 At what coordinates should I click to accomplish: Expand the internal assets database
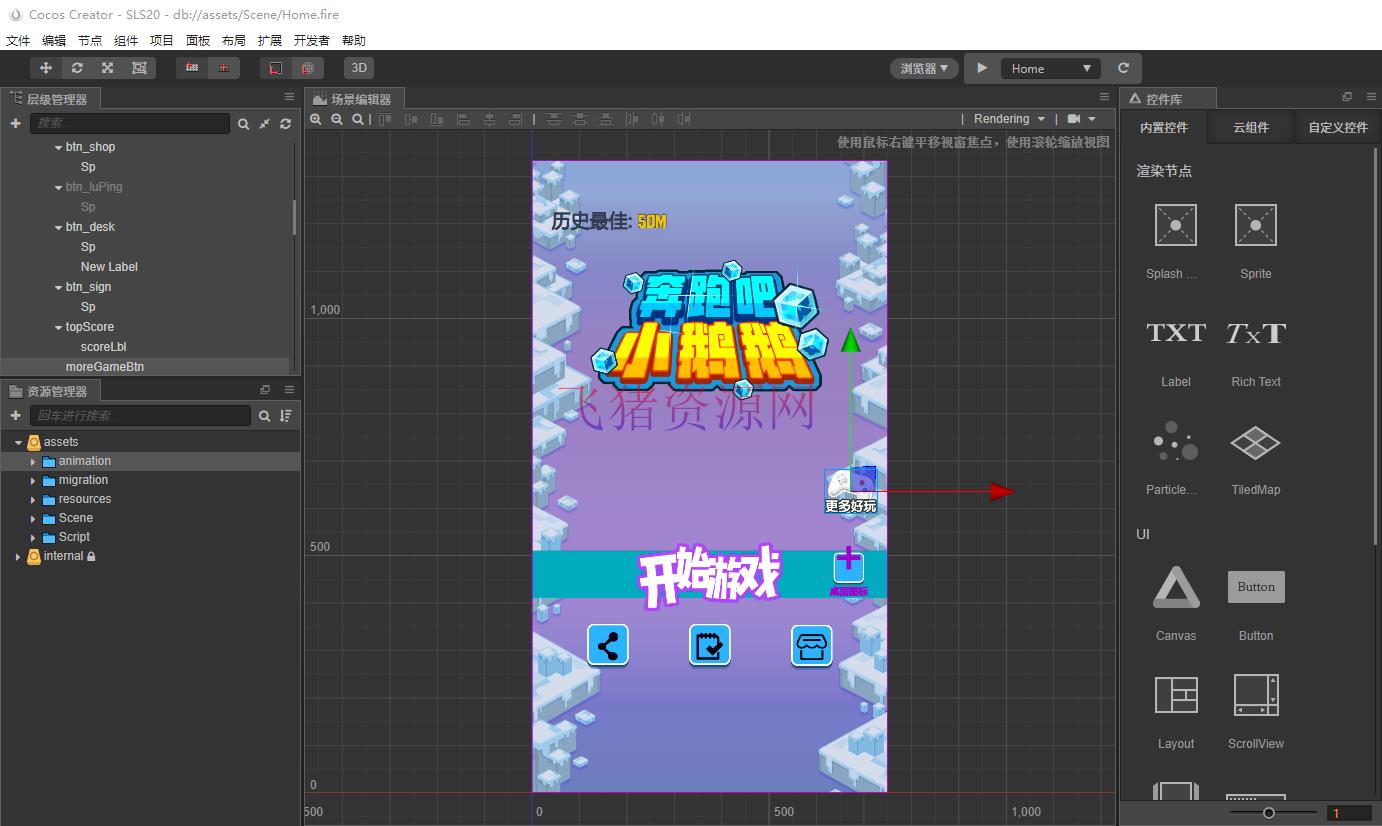tap(18, 556)
